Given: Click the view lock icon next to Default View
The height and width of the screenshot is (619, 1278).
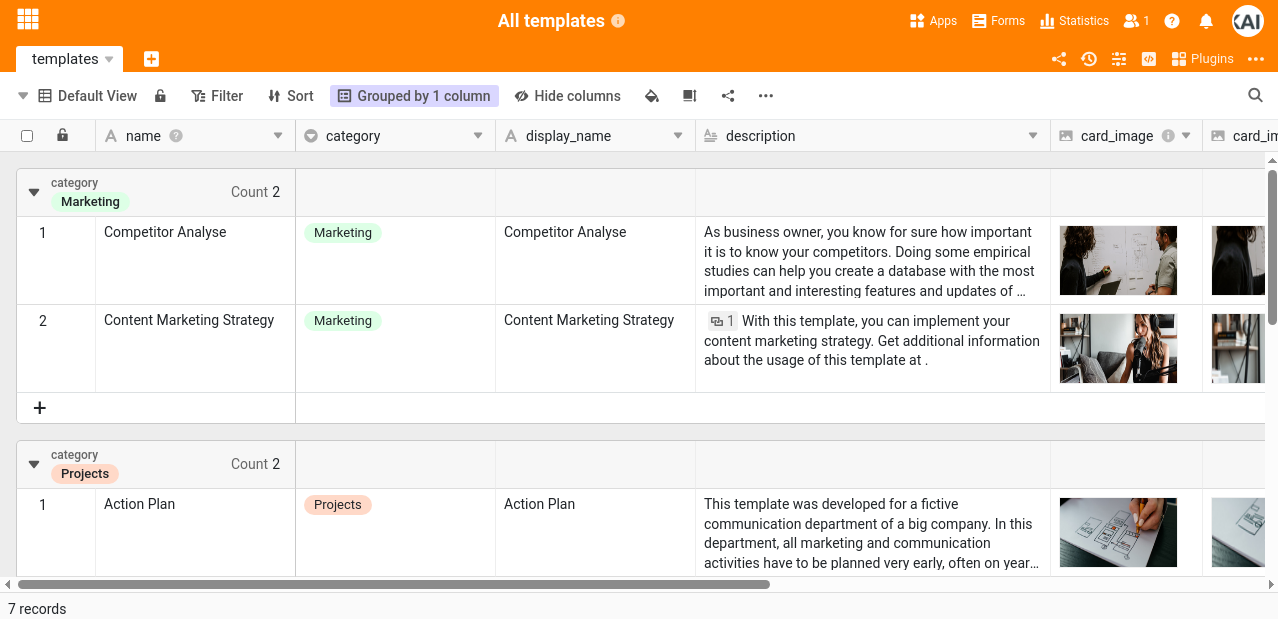Looking at the screenshot, I should tap(160, 96).
